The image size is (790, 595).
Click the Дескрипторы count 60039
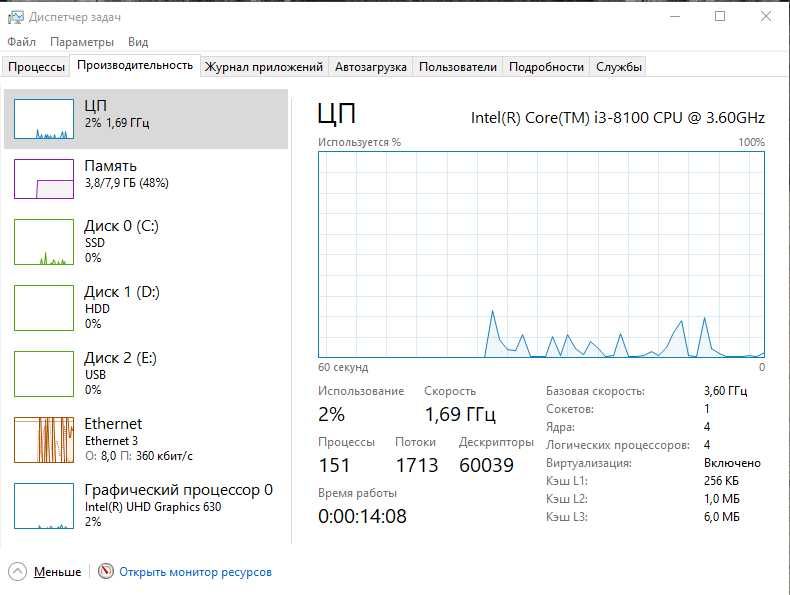pos(486,465)
